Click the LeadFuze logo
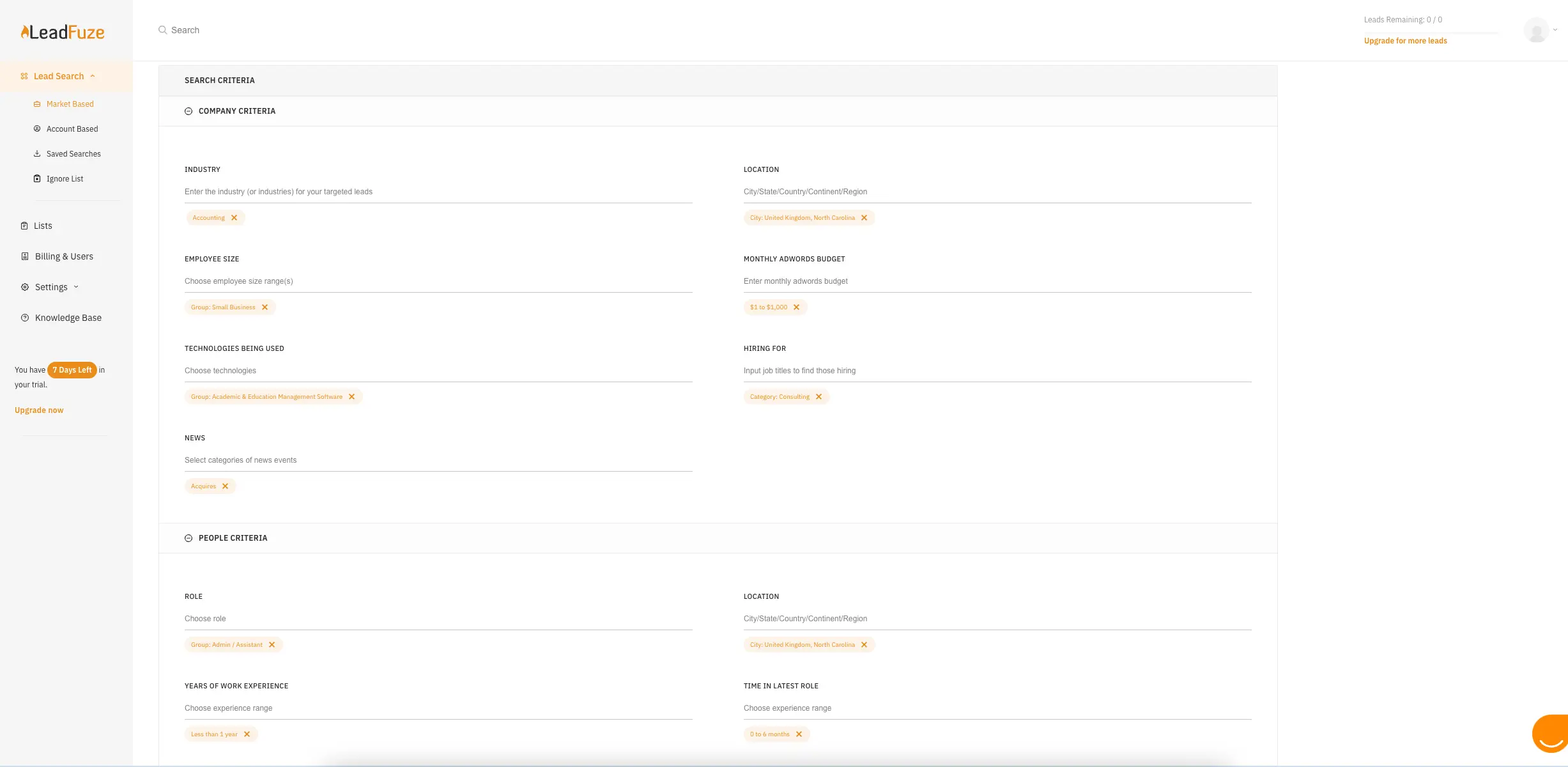 pos(63,32)
